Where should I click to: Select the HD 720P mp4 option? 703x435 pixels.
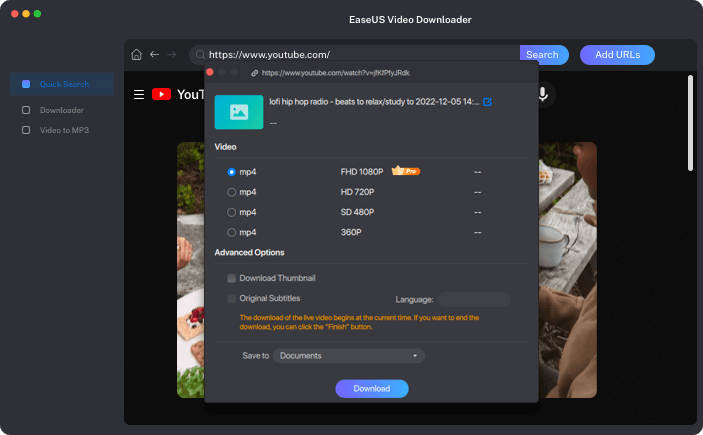click(232, 192)
